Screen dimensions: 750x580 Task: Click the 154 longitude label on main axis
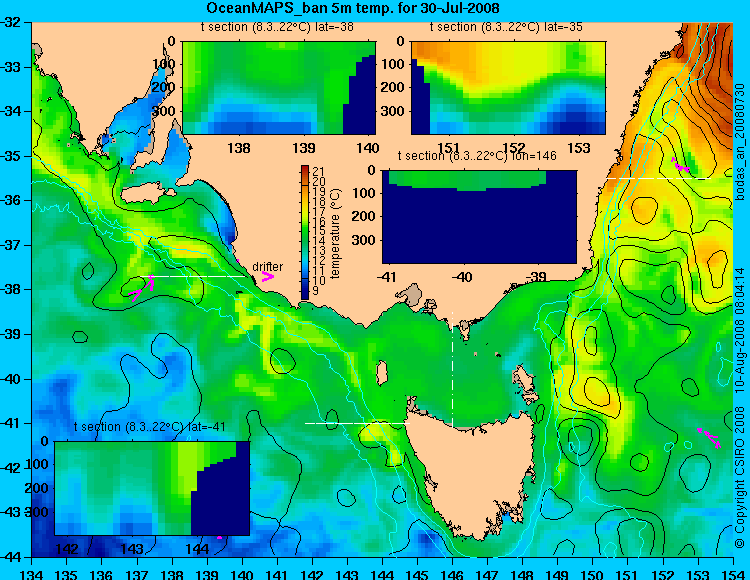point(732,574)
